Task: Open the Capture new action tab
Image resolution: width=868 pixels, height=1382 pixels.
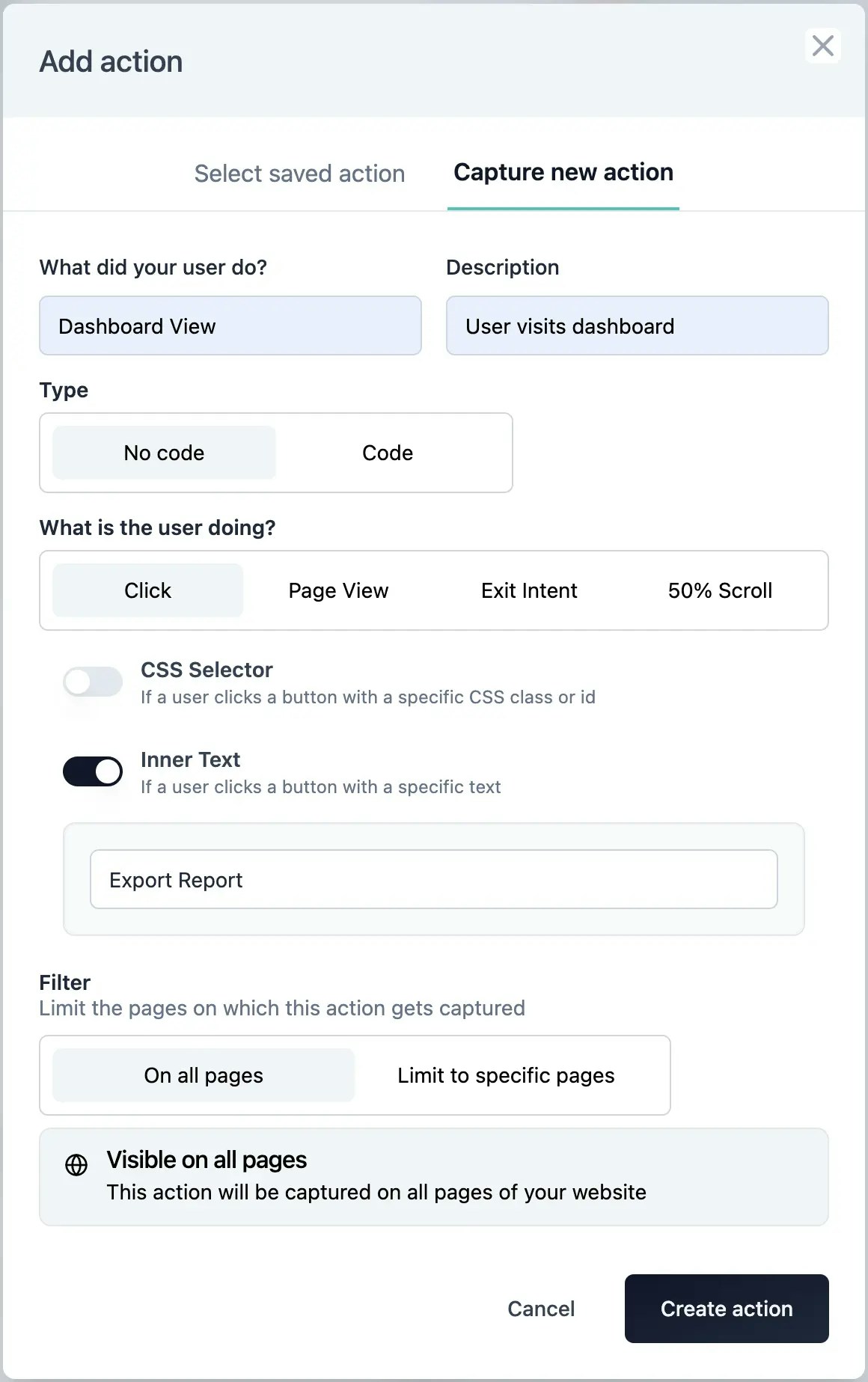Action: (563, 173)
